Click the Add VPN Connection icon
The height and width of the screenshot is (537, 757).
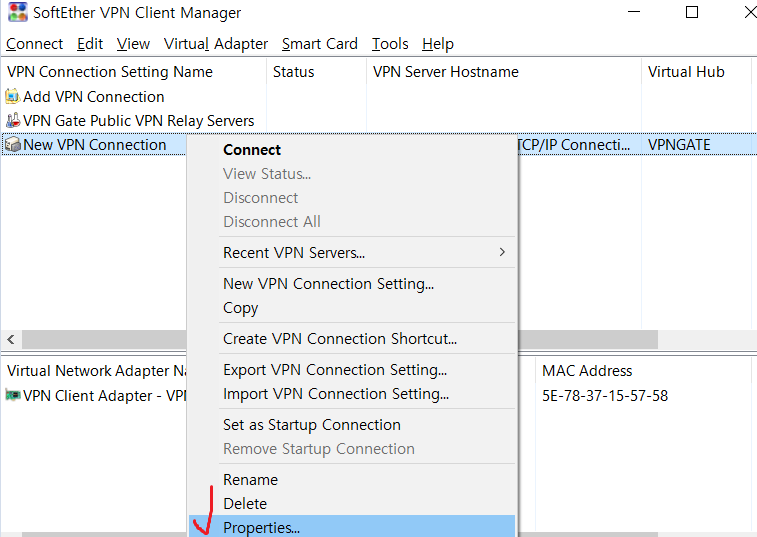pyautogui.click(x=13, y=96)
